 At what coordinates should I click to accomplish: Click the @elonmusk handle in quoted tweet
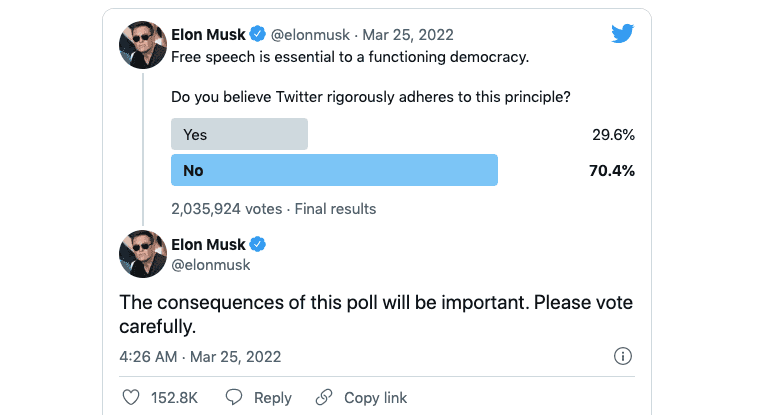[x=310, y=35]
